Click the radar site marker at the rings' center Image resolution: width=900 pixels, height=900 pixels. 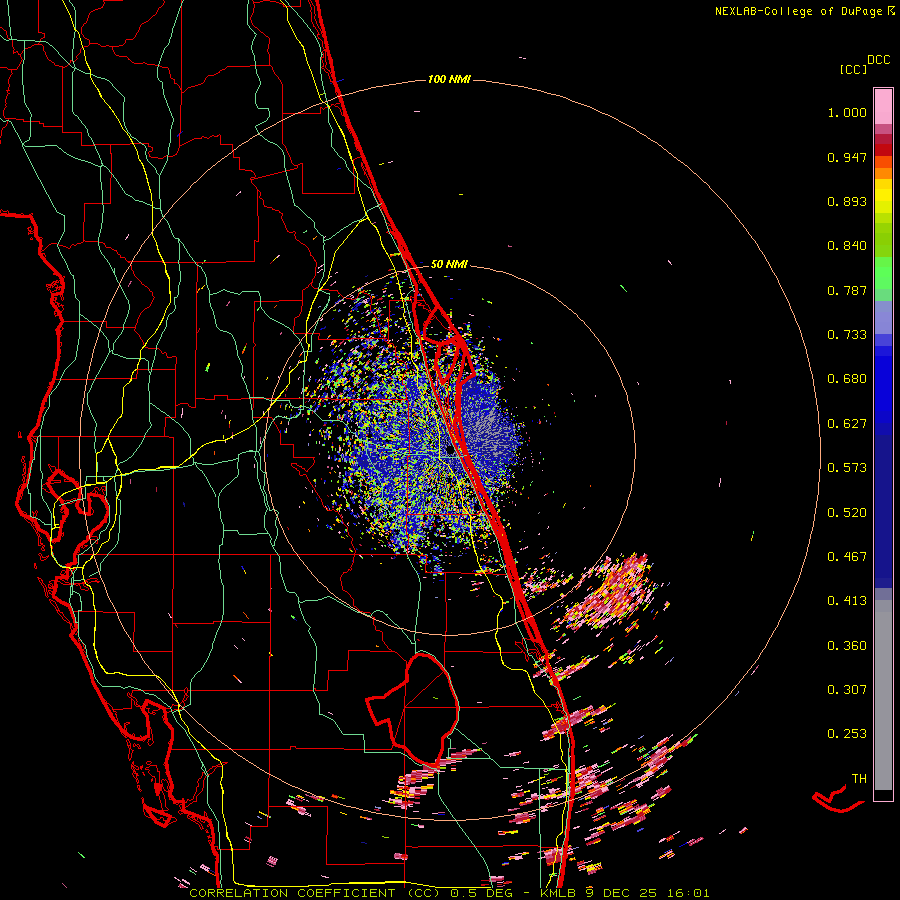[450, 451]
